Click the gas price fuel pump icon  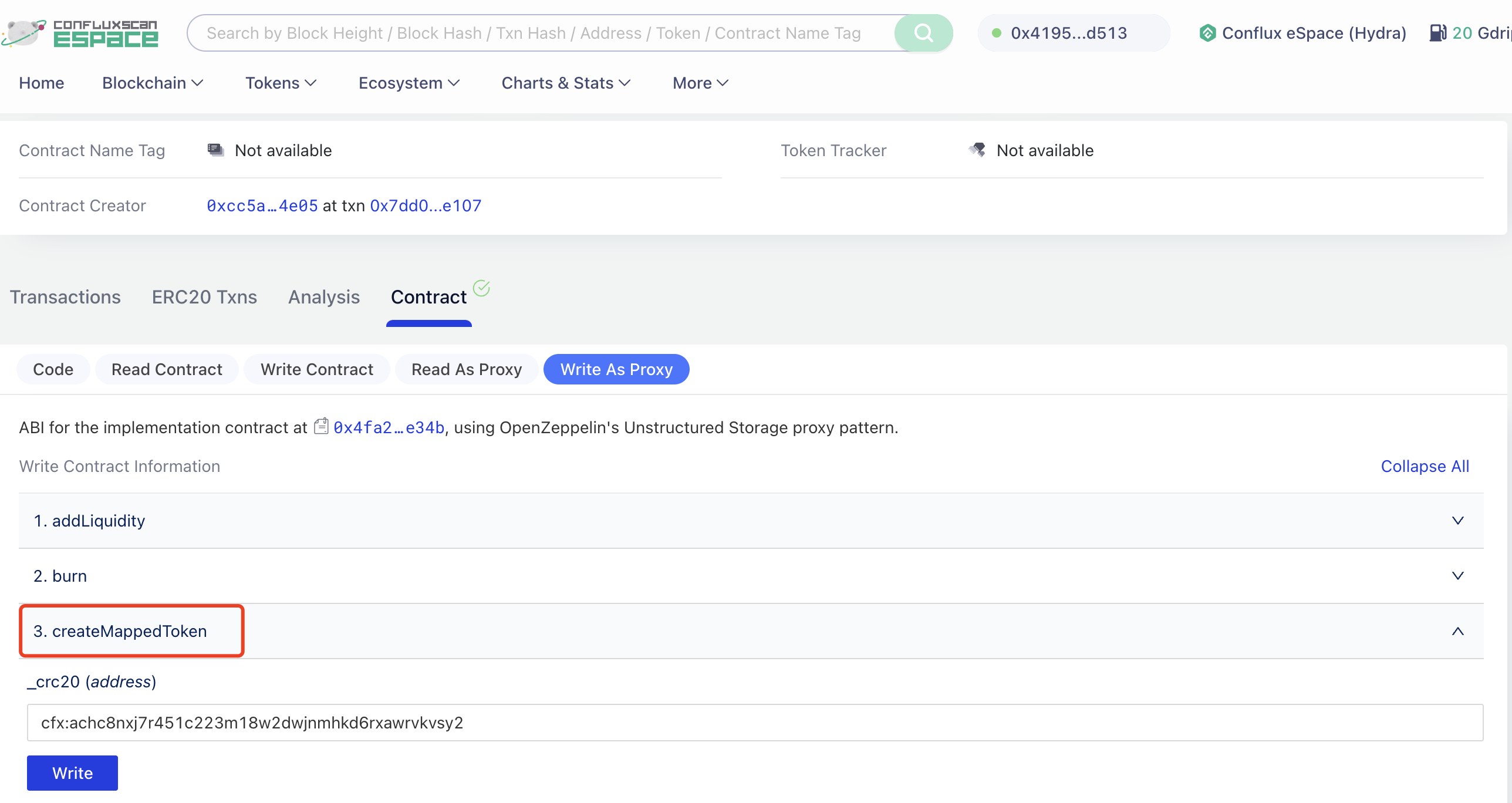click(x=1439, y=33)
